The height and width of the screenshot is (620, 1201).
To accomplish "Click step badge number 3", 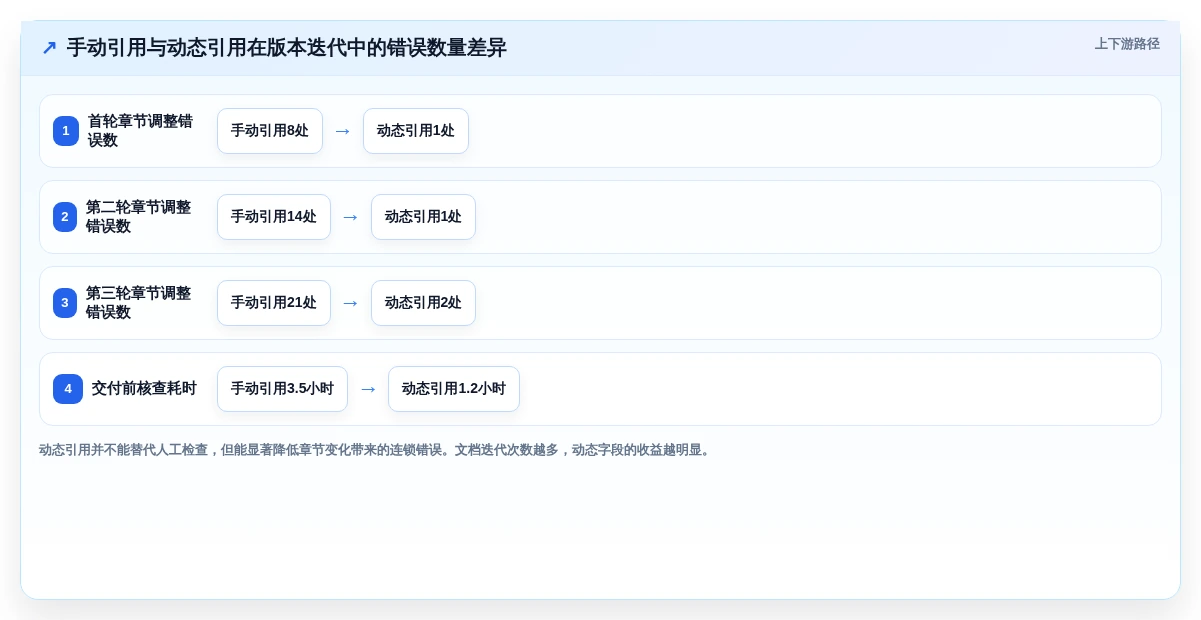I will point(65,303).
